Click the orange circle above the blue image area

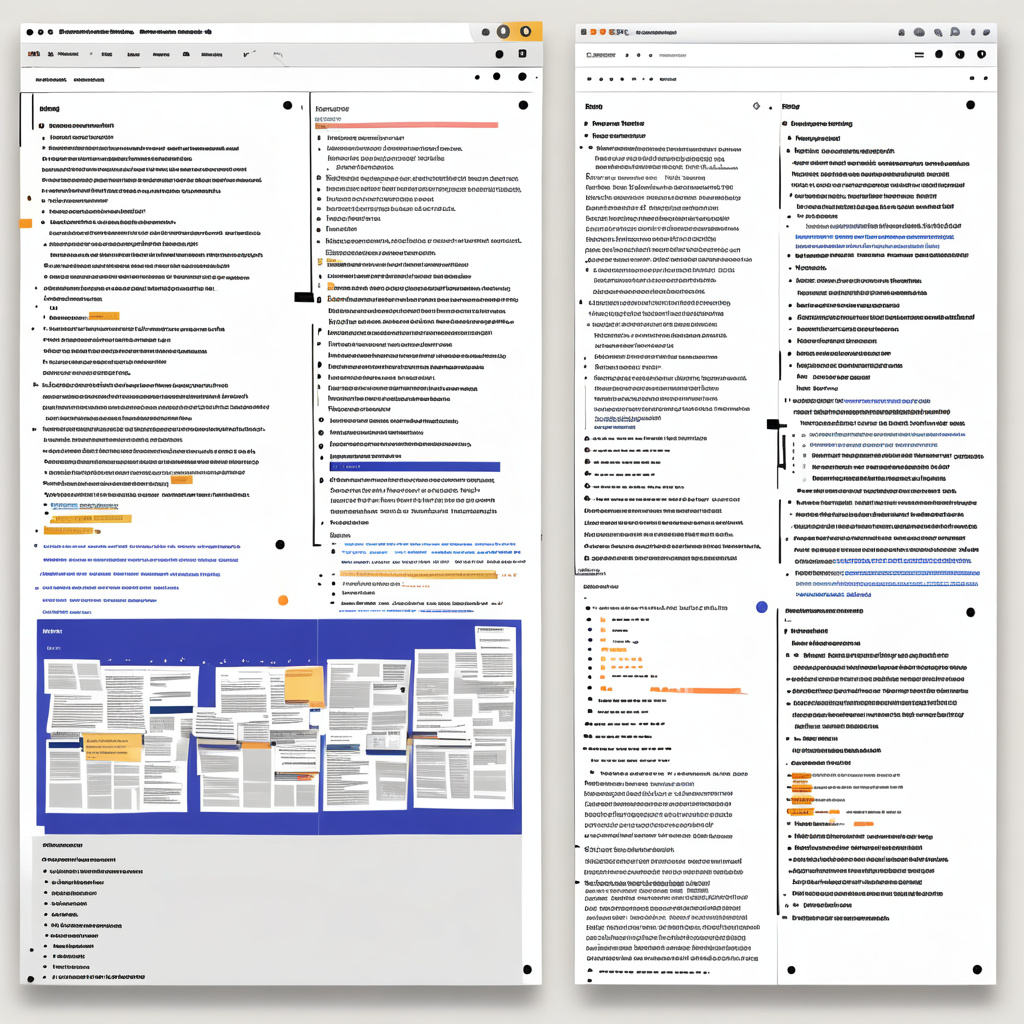click(283, 600)
